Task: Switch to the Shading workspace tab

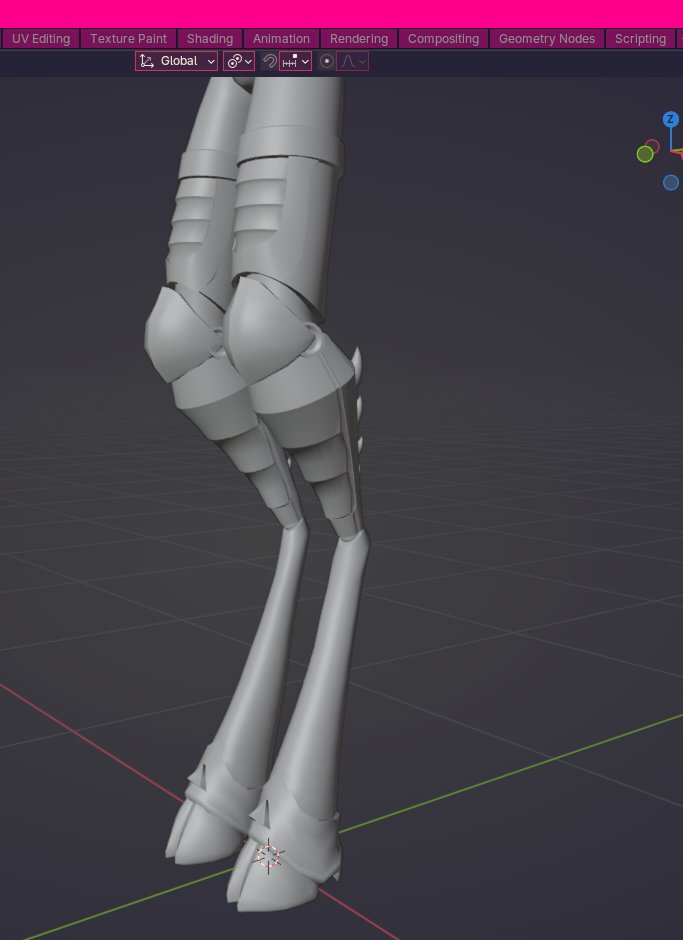Action: (x=210, y=39)
